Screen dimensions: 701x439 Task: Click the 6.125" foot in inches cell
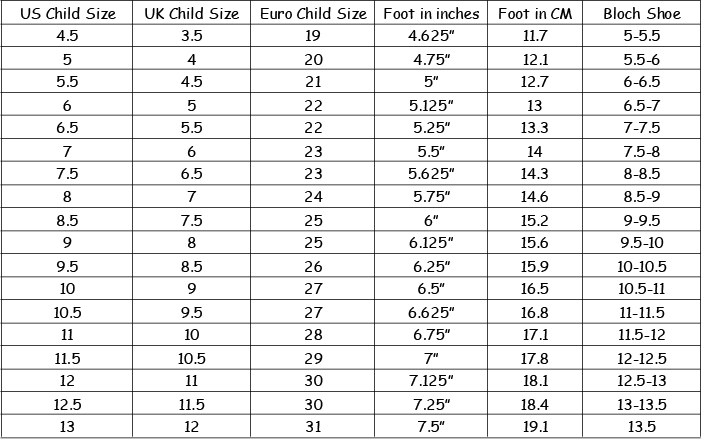pos(431,242)
